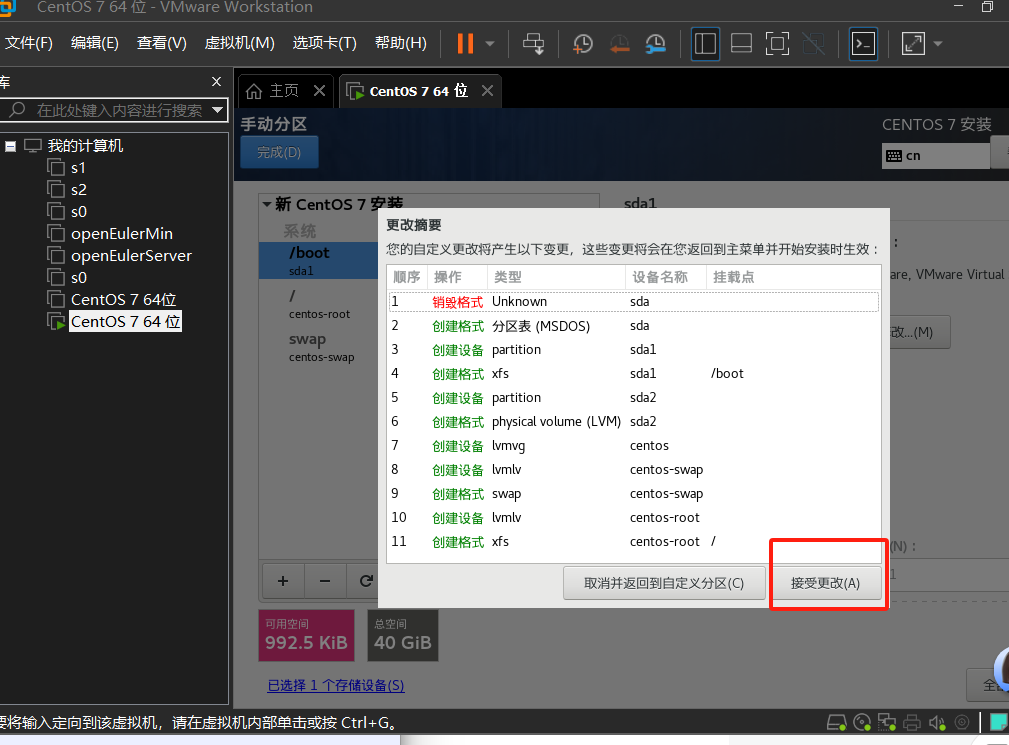Revert to the previous snapshot
The image size is (1009, 745).
click(619, 44)
